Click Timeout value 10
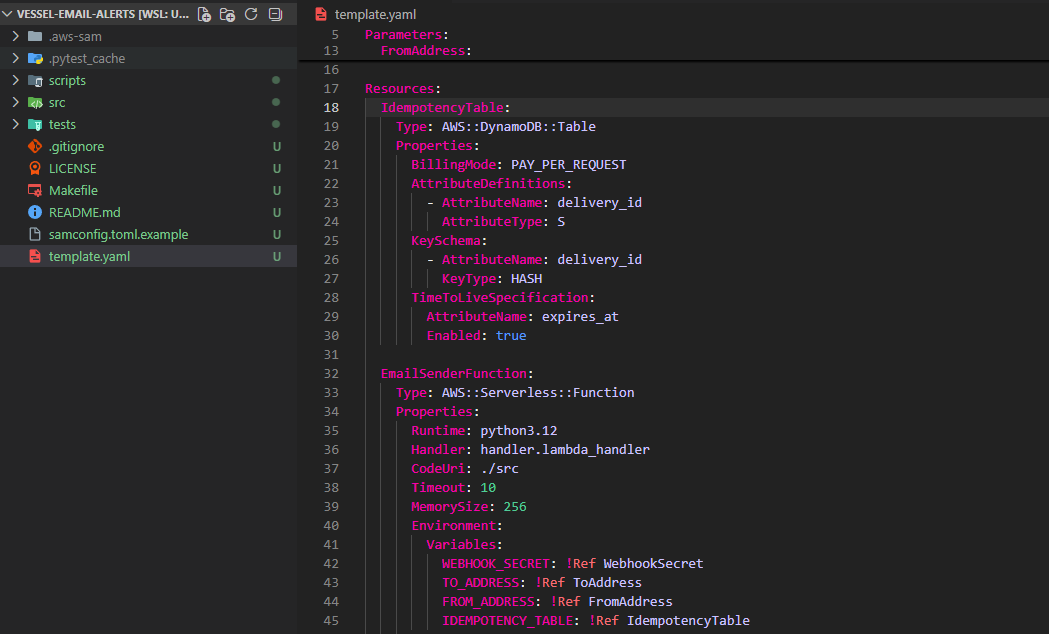 point(488,488)
